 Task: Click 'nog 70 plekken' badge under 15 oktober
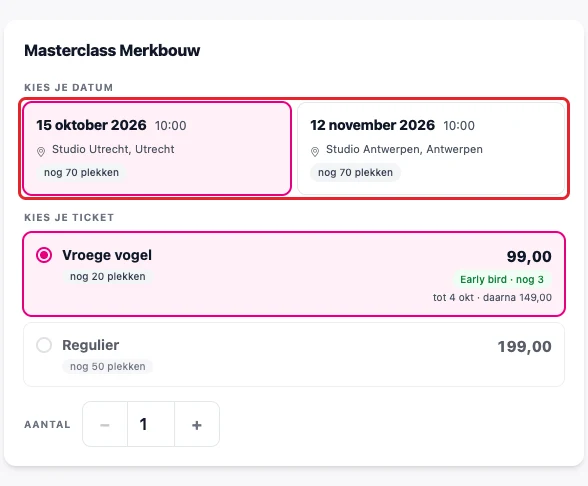point(81,172)
